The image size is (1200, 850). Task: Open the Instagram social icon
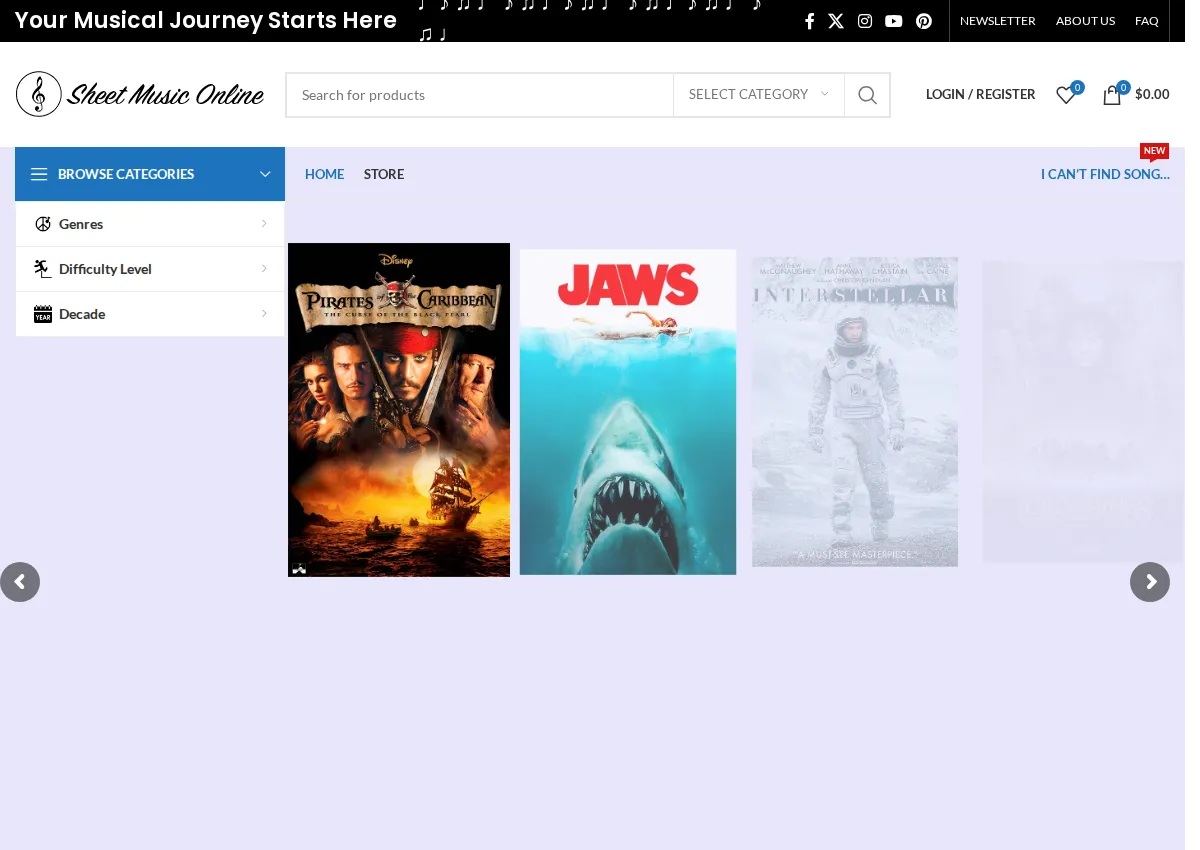[x=865, y=21]
